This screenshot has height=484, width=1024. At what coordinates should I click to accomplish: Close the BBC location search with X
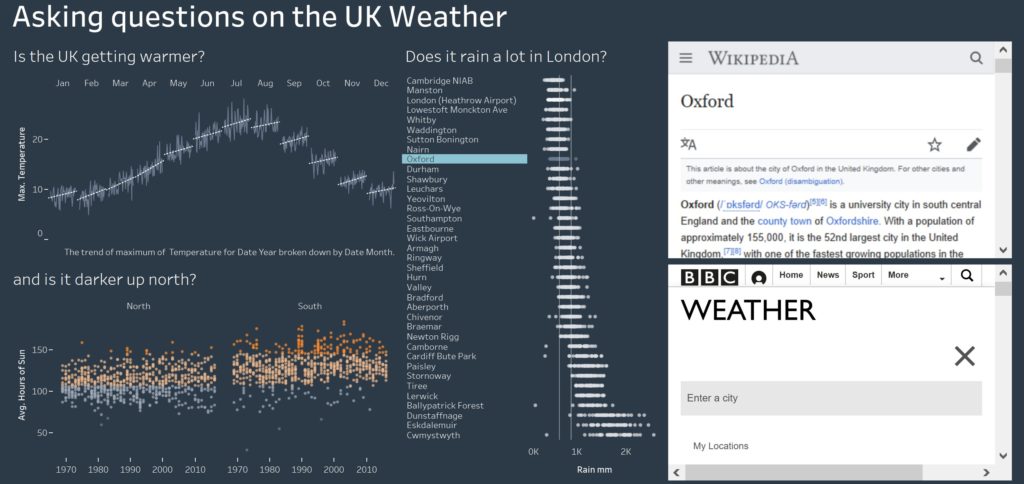point(964,356)
